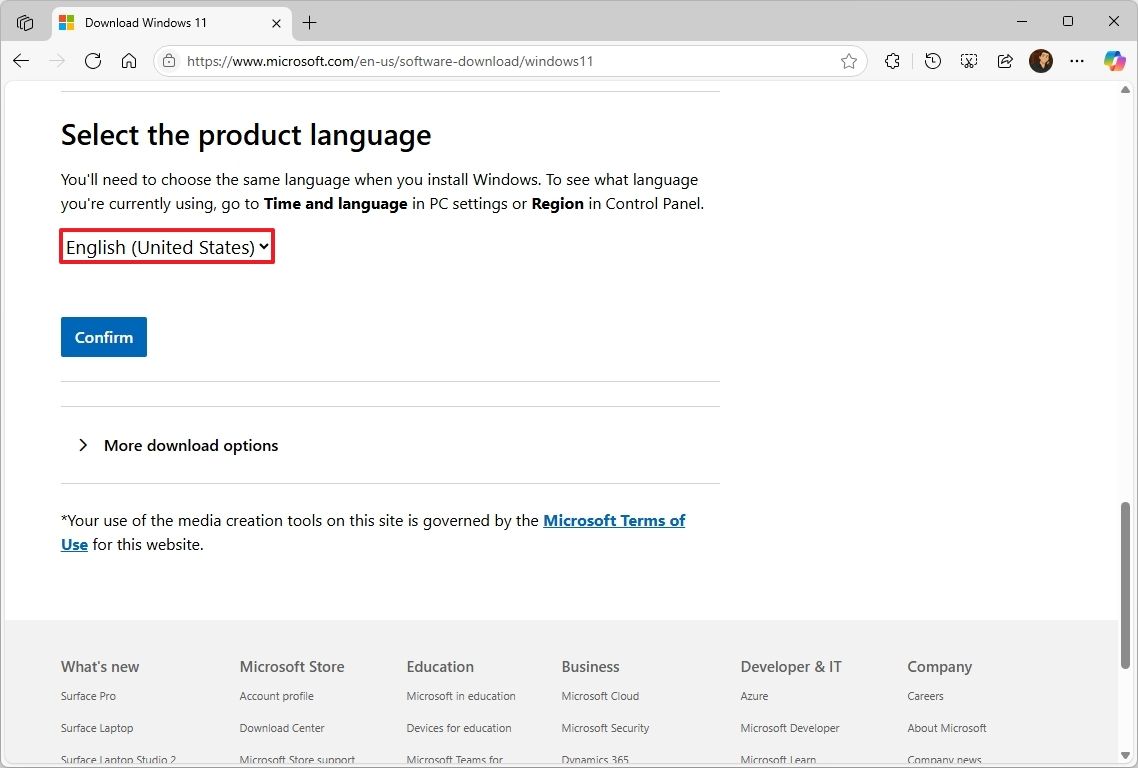Navigate back to the previous page
The image size is (1138, 768).
pos(20,61)
